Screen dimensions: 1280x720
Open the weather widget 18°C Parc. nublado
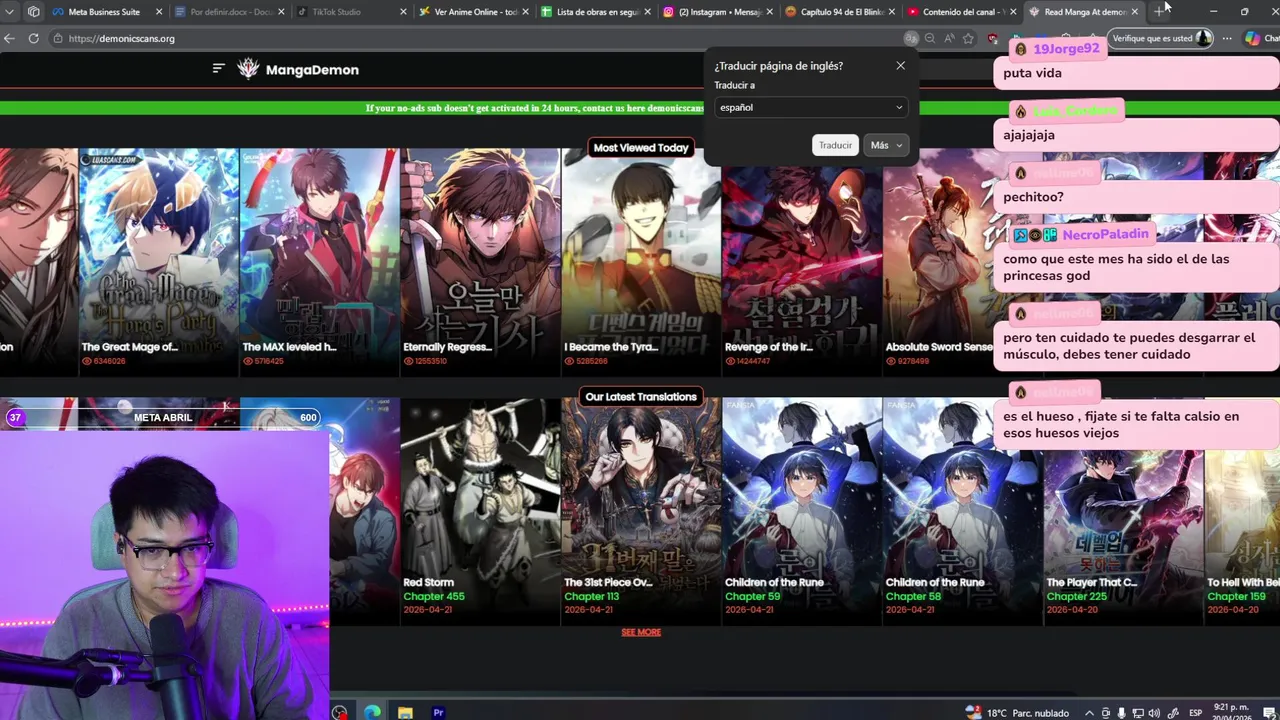[x=1017, y=712]
